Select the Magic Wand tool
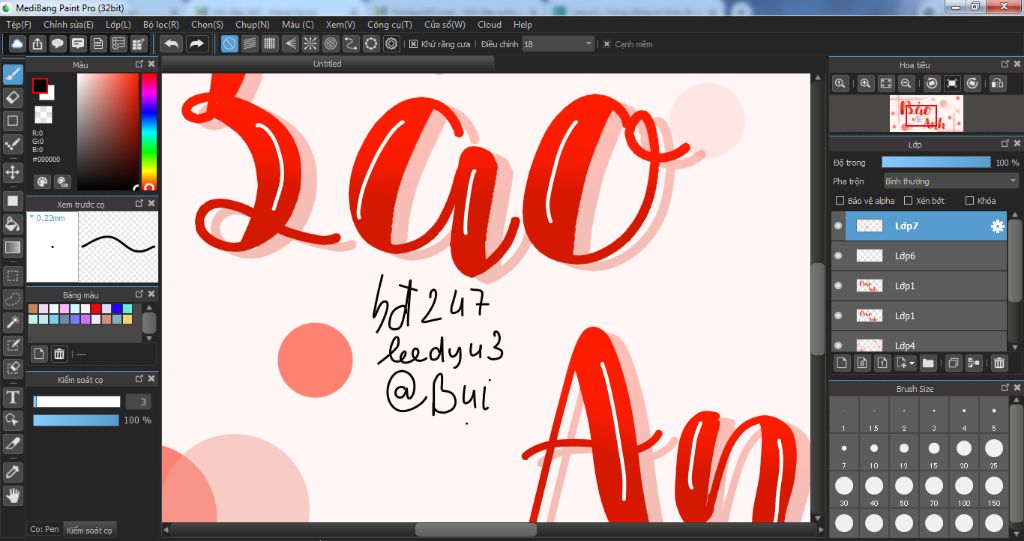Screen dimensions: 1024x541 tap(13, 321)
